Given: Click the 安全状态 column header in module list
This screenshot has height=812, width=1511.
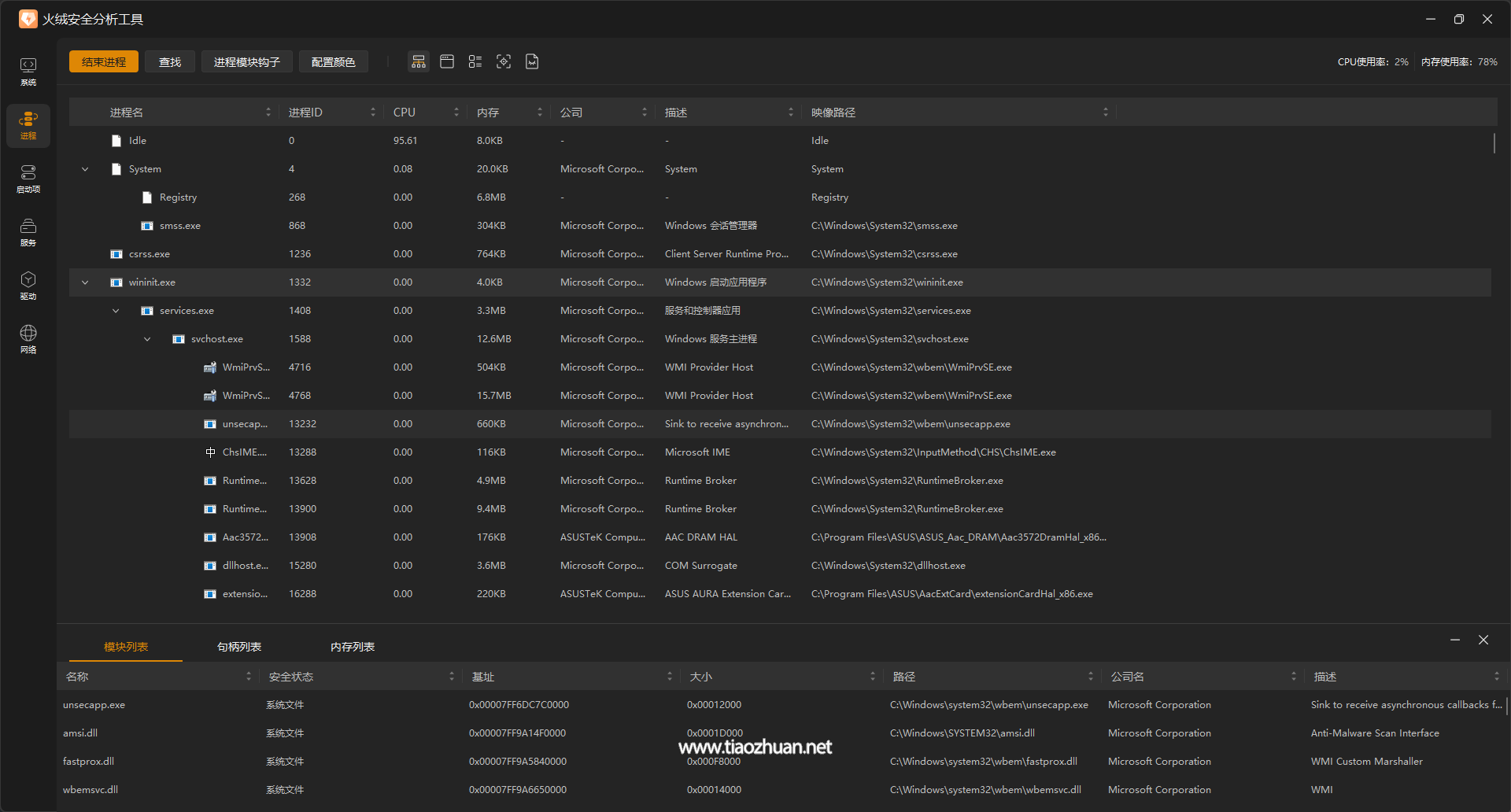Looking at the screenshot, I should point(361,677).
